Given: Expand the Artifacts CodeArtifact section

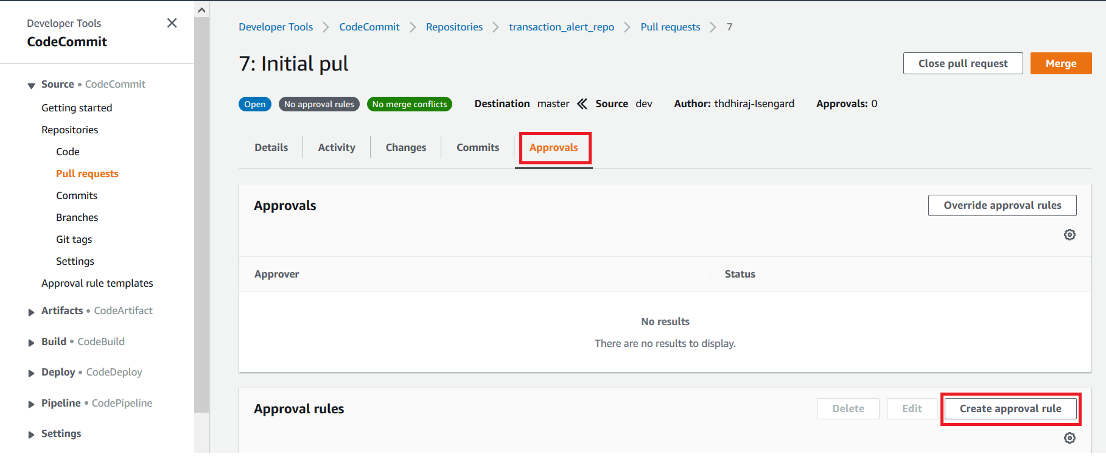Looking at the screenshot, I should coord(31,312).
